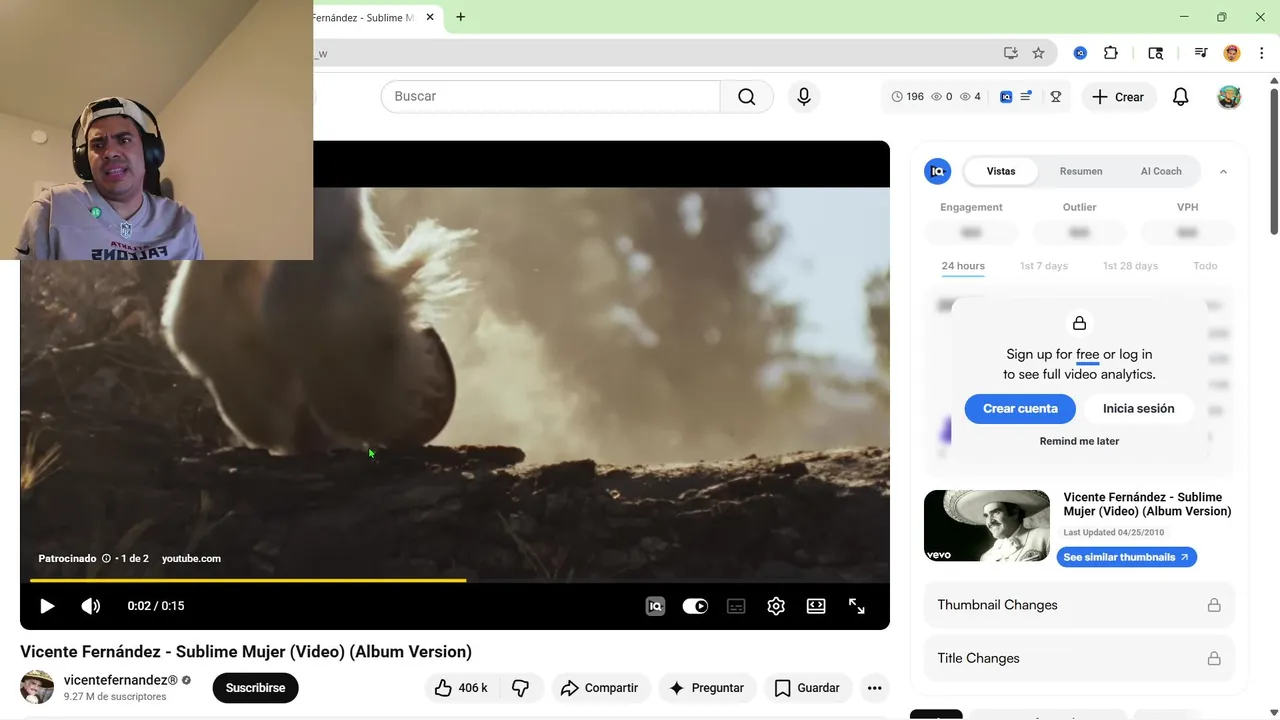Open the Crear menu
This screenshot has width=1280, height=720.
click(x=1118, y=97)
